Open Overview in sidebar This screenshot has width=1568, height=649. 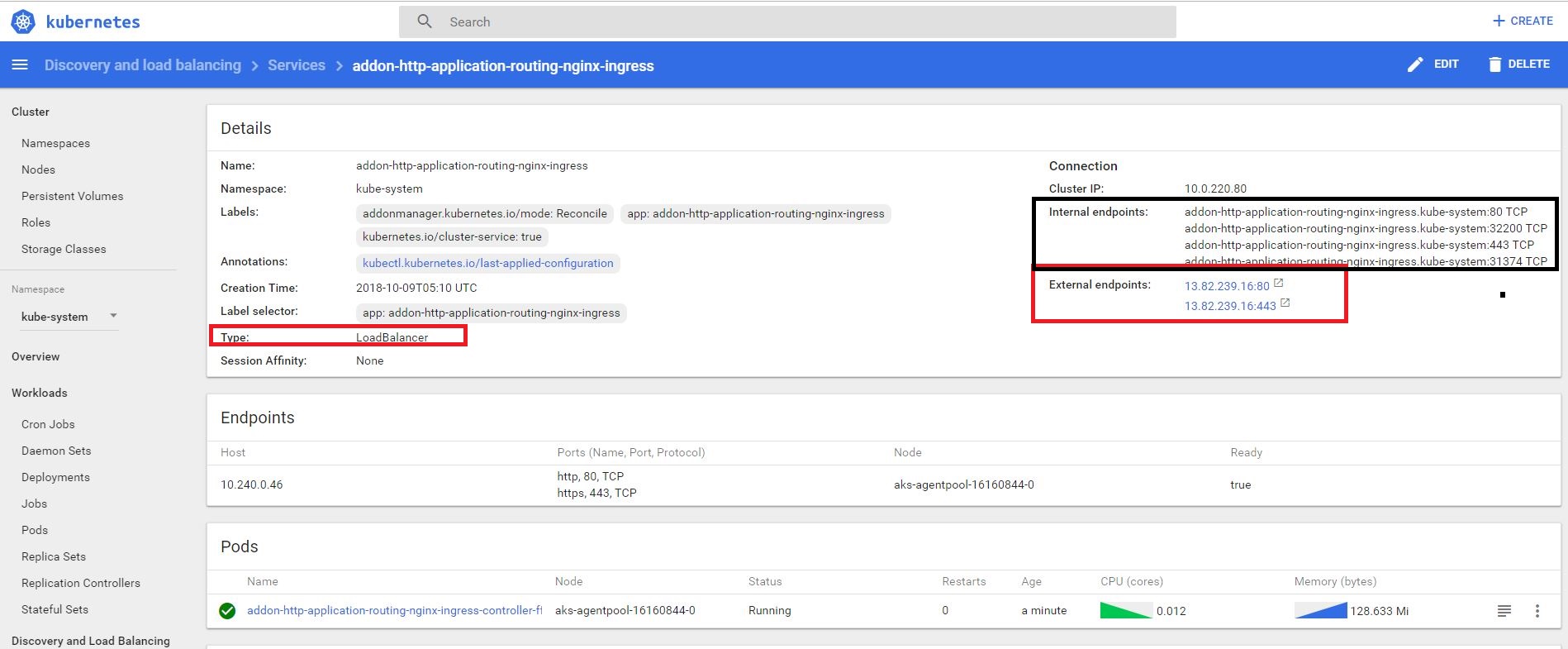click(x=36, y=356)
